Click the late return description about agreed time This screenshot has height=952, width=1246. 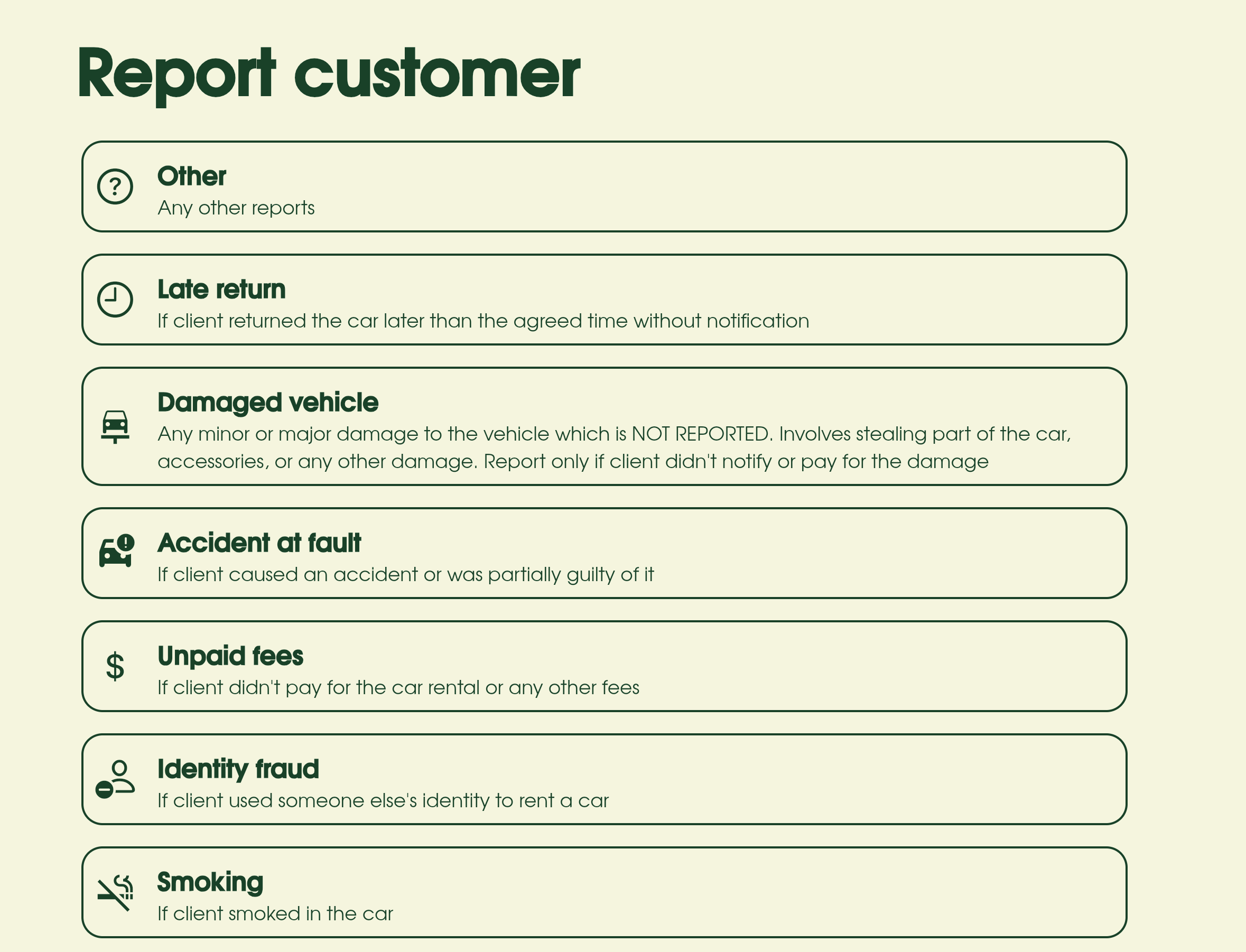click(483, 321)
